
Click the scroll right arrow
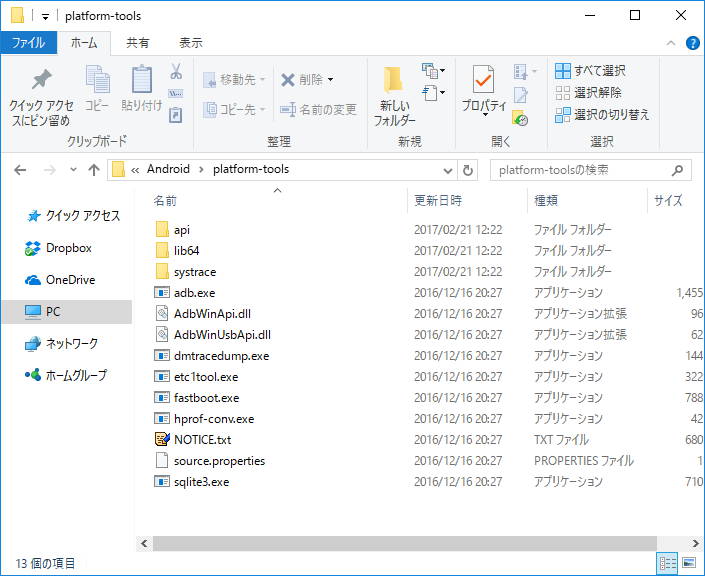(x=695, y=543)
